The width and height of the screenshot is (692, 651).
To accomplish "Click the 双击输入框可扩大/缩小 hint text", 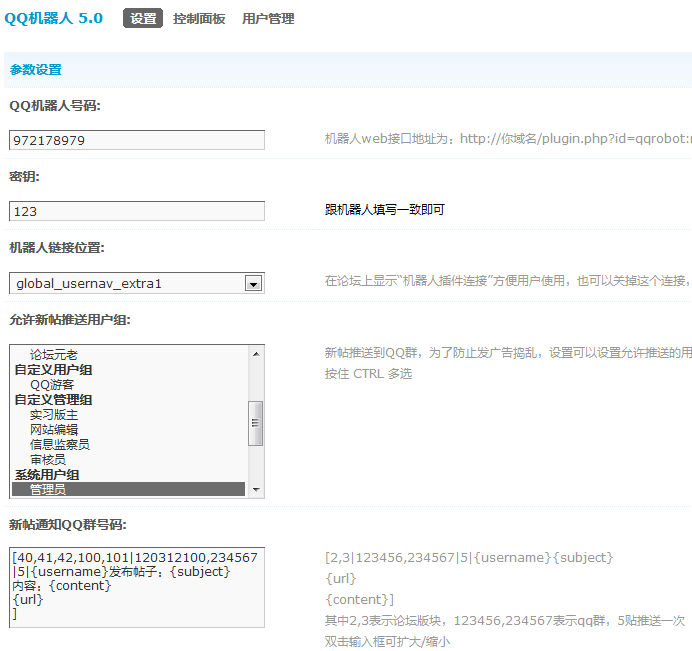I will pyautogui.click(x=387, y=641).
